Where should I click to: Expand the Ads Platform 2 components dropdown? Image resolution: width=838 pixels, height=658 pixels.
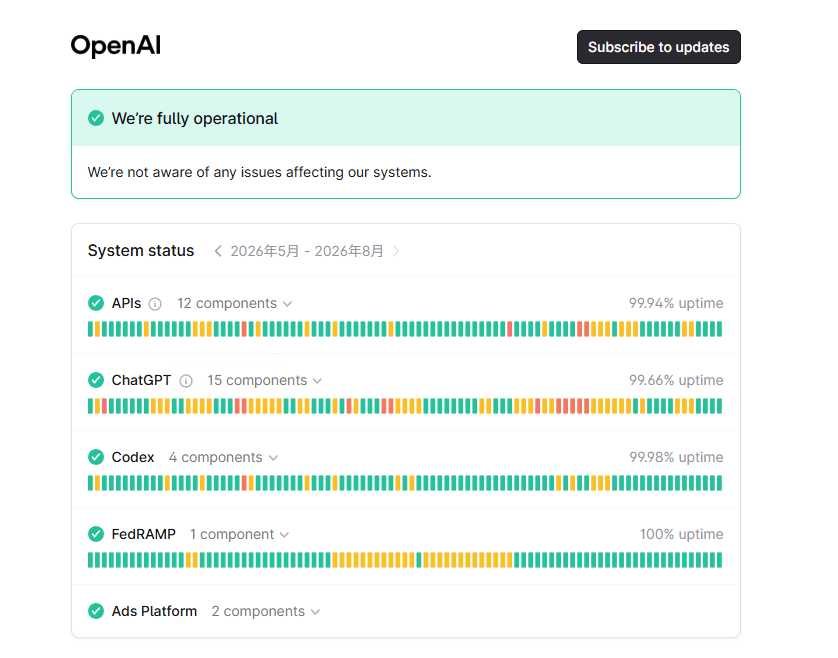[x=266, y=611]
